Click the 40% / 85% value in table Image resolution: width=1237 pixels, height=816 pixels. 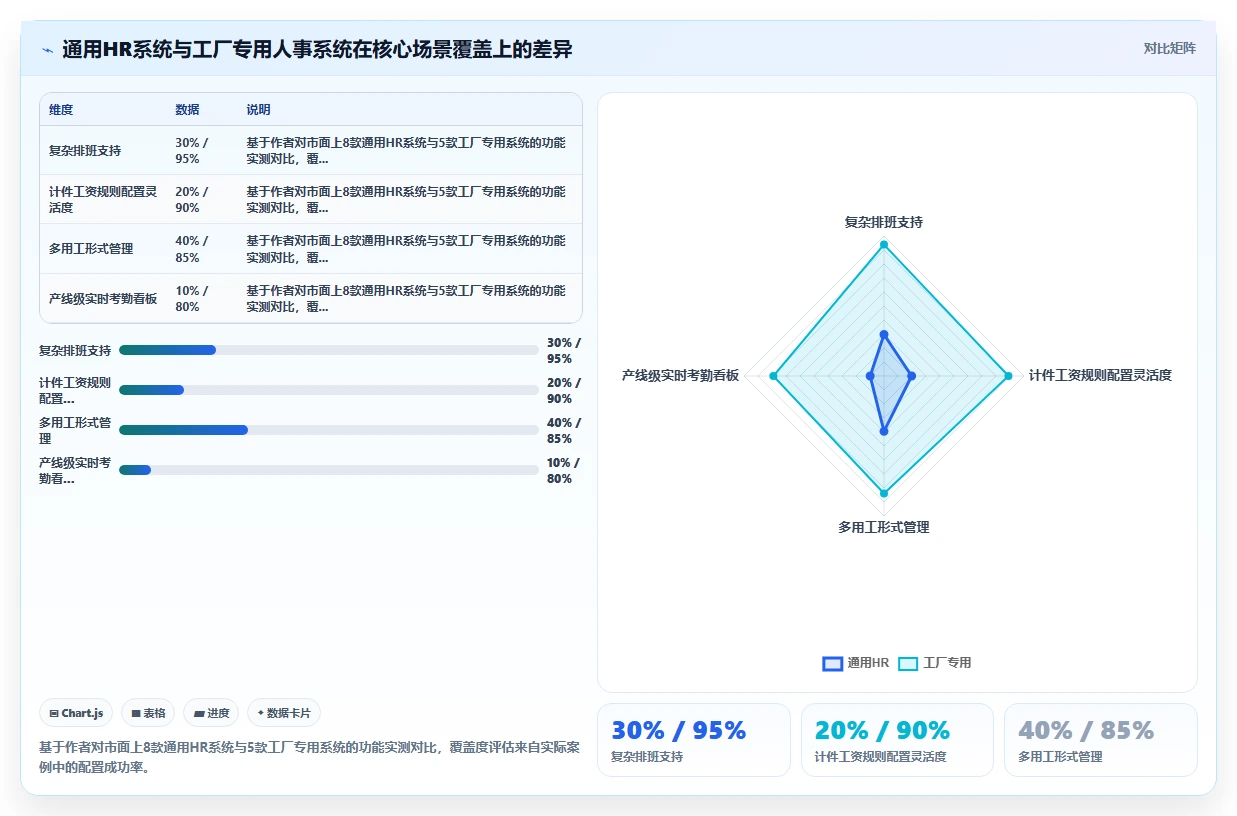[192, 249]
